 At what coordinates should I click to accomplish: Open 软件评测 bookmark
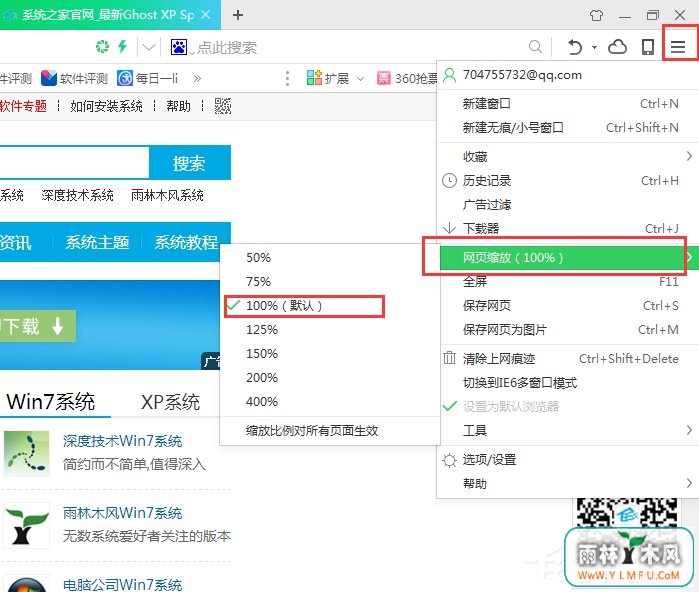coord(74,78)
